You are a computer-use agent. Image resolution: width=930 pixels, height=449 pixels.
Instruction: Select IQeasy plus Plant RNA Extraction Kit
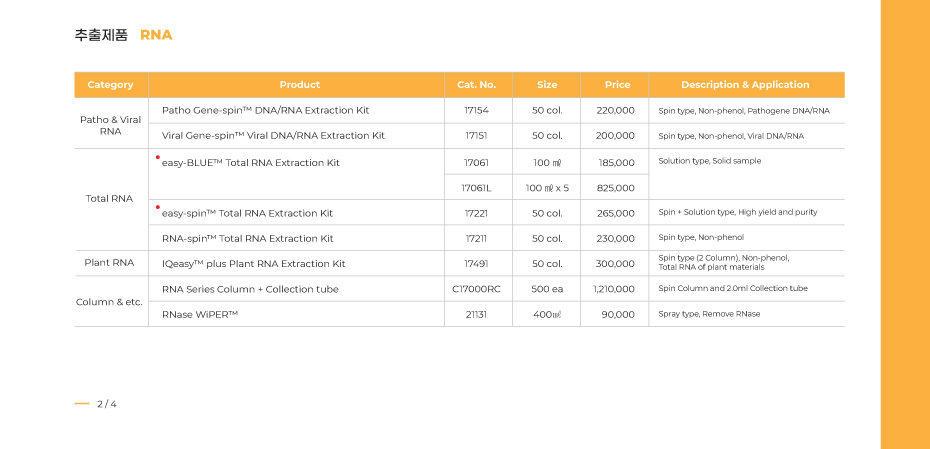tap(253, 263)
